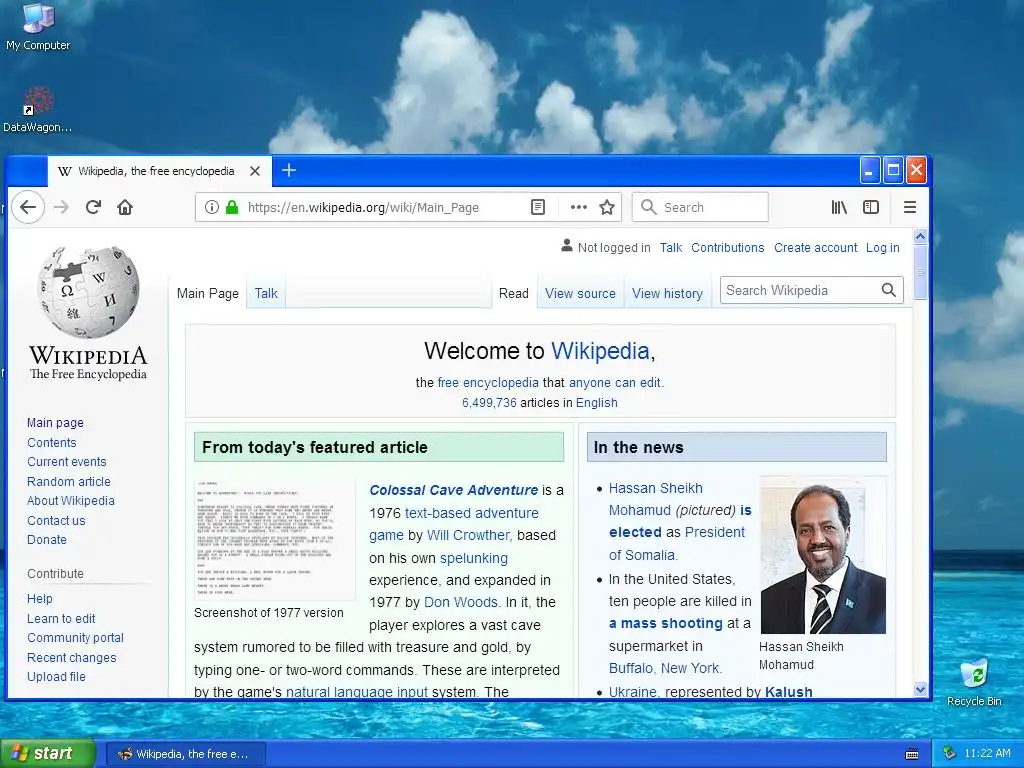Click the forward navigation arrow
This screenshot has height=768, width=1024.
61,208
